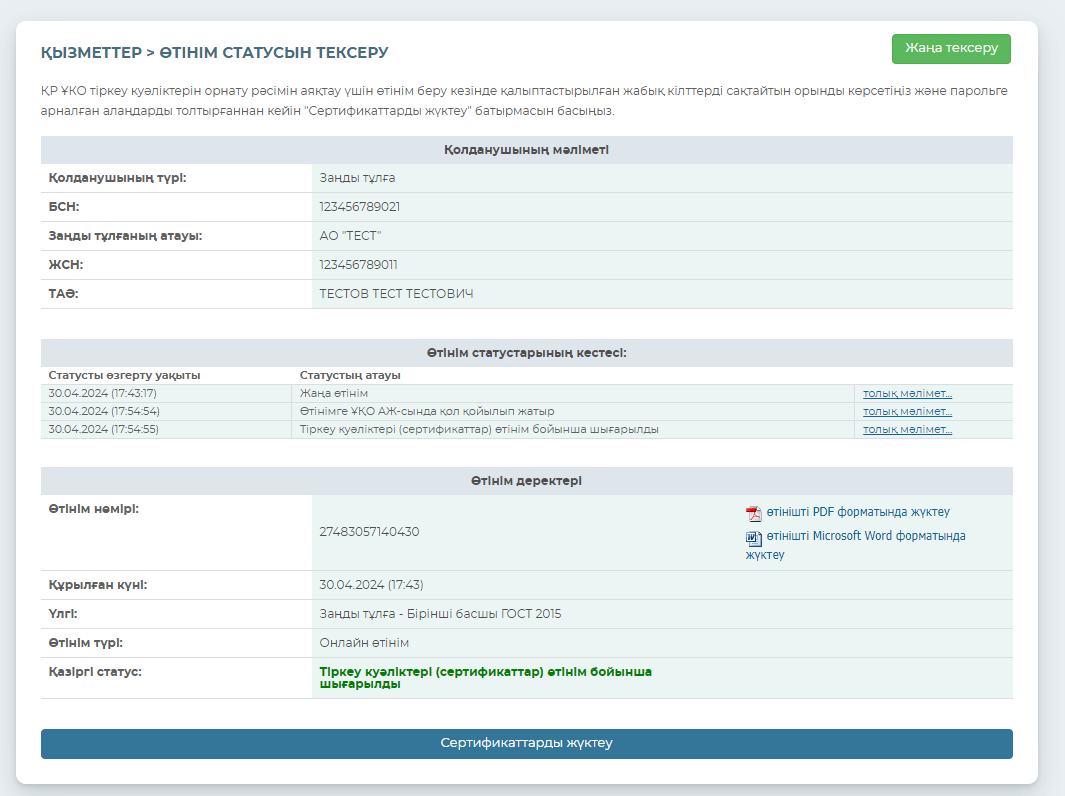1065x796 pixels.
Task: Click the БСН value 123456789021
Action: 360,207
